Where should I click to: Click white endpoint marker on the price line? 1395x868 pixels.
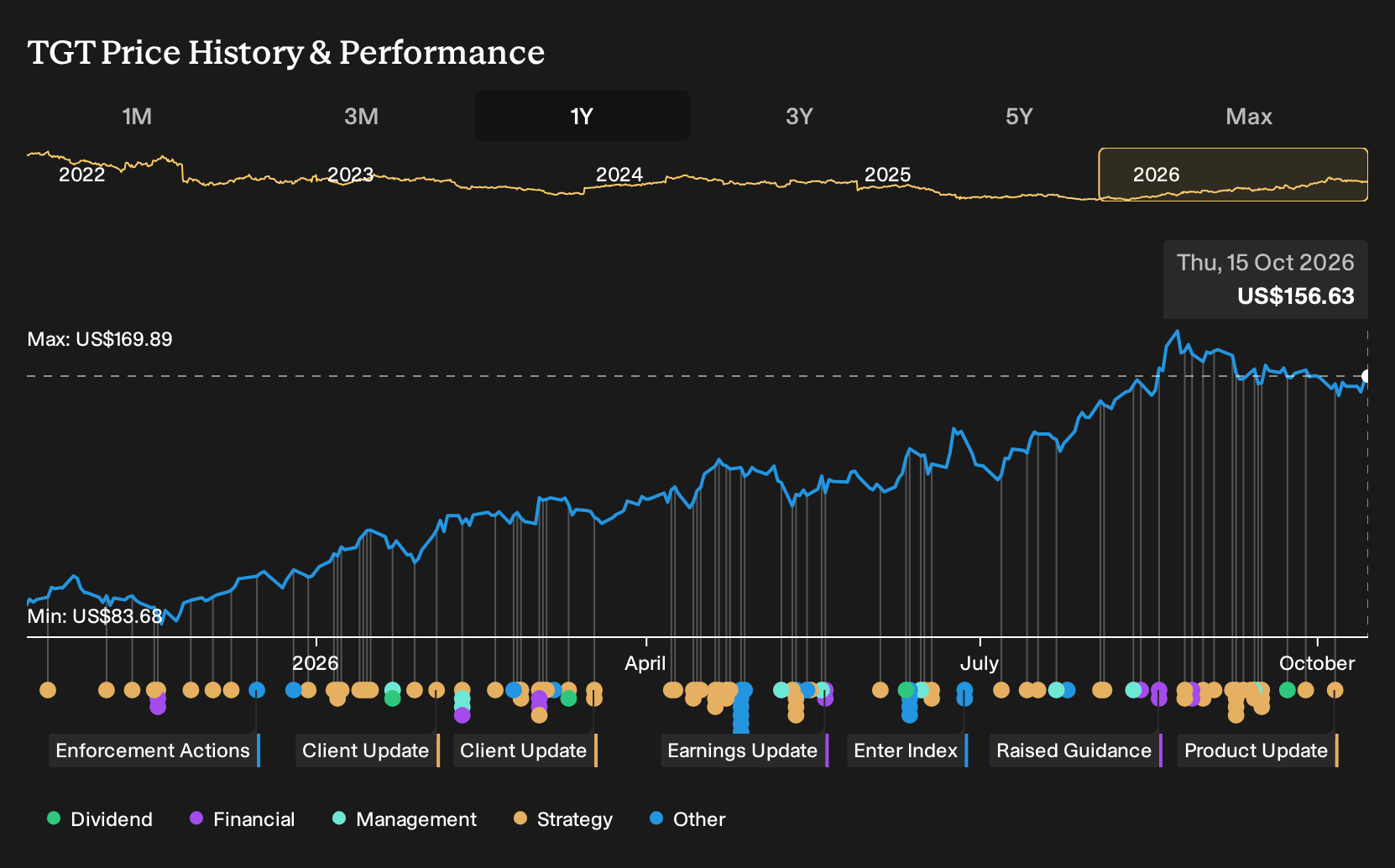[1366, 376]
